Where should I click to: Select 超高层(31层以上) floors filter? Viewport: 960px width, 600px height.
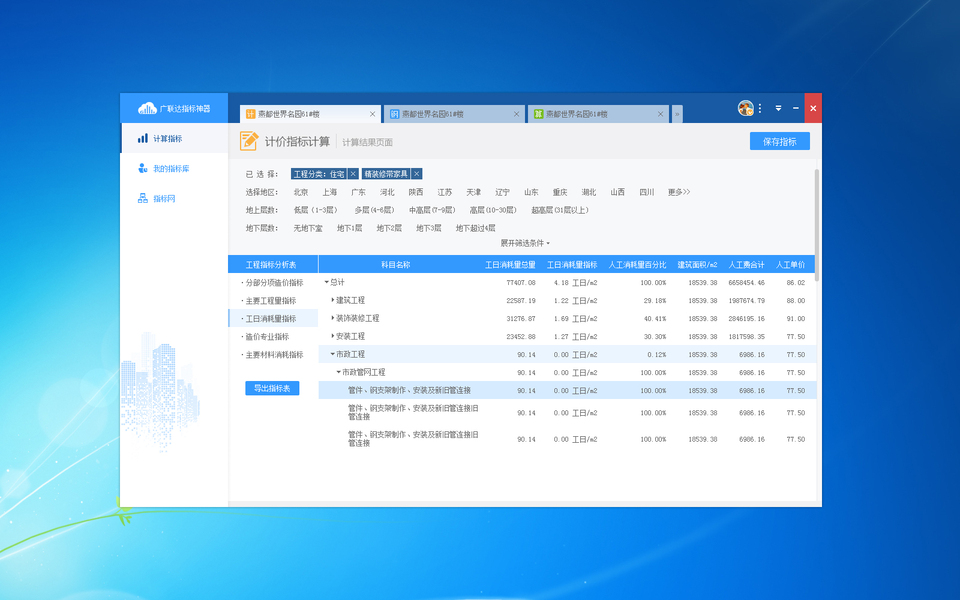click(x=560, y=210)
